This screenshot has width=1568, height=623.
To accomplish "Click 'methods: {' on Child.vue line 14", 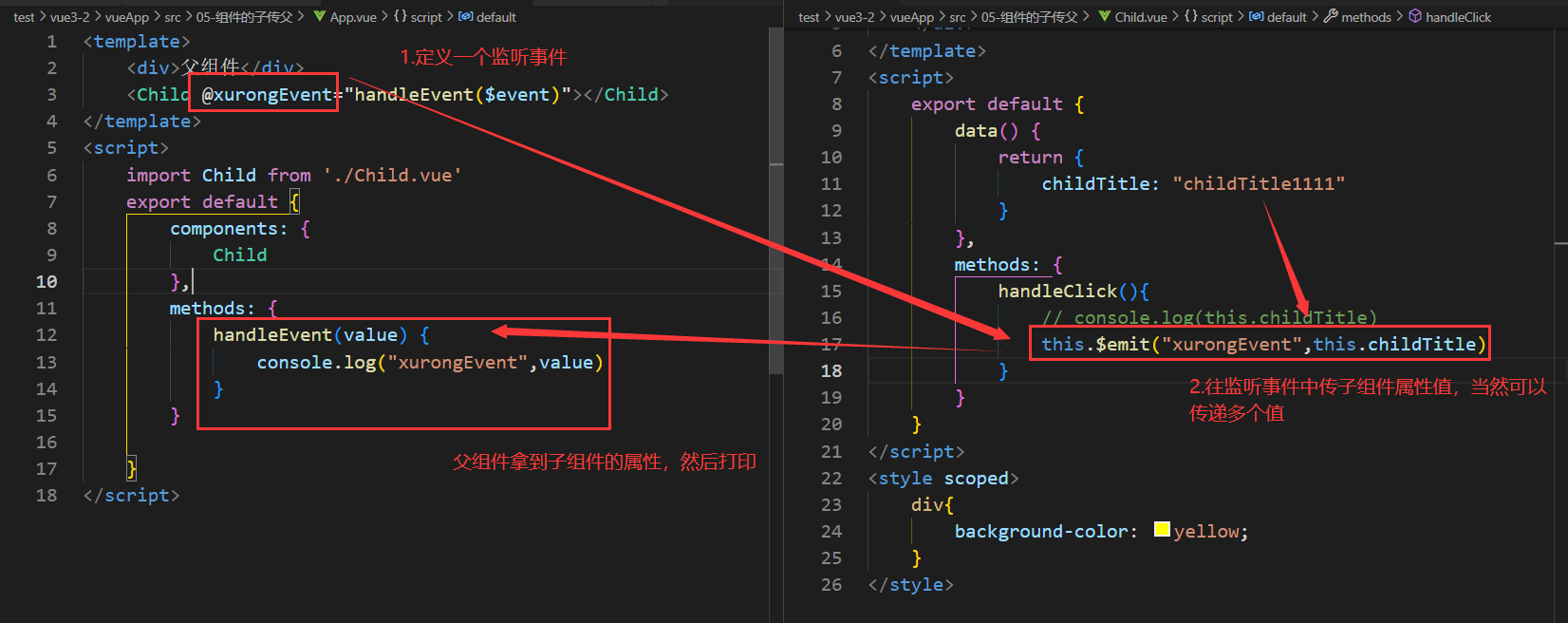I will tap(1009, 264).
